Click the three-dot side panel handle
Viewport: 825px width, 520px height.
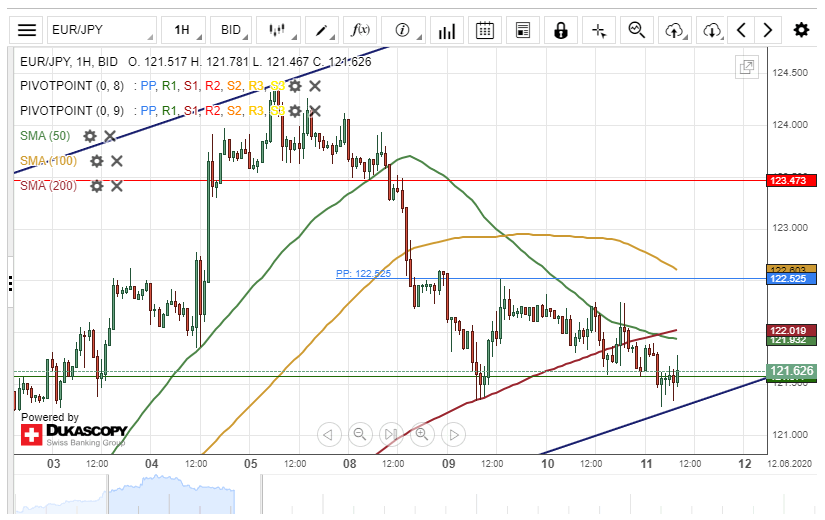[11, 283]
